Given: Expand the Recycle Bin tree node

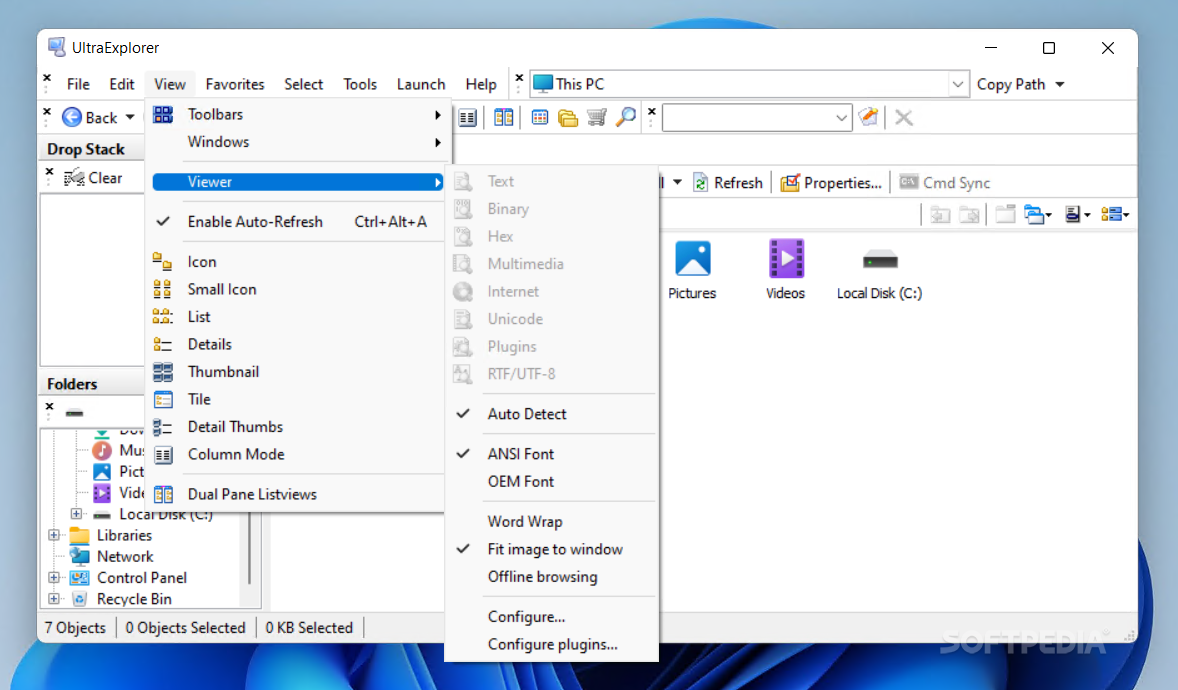Looking at the screenshot, I should (54, 599).
